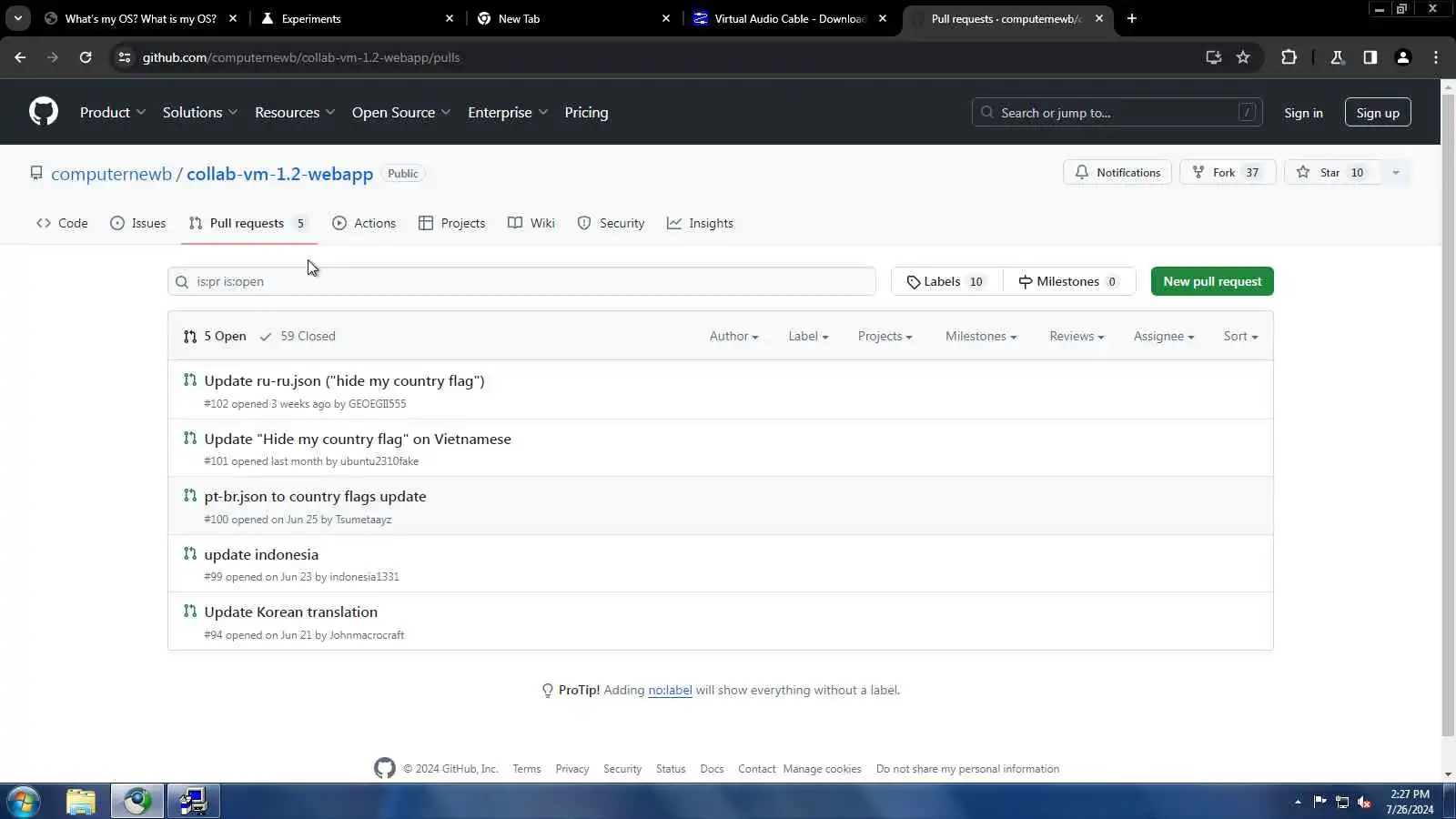Open the Label filter dropdown
Image resolution: width=1456 pixels, height=819 pixels.
tap(808, 336)
